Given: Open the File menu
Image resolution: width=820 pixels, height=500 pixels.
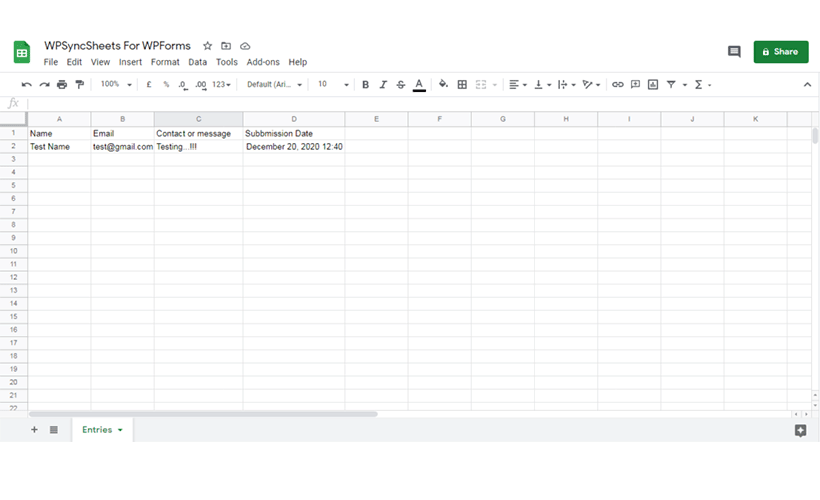Looking at the screenshot, I should 51,62.
